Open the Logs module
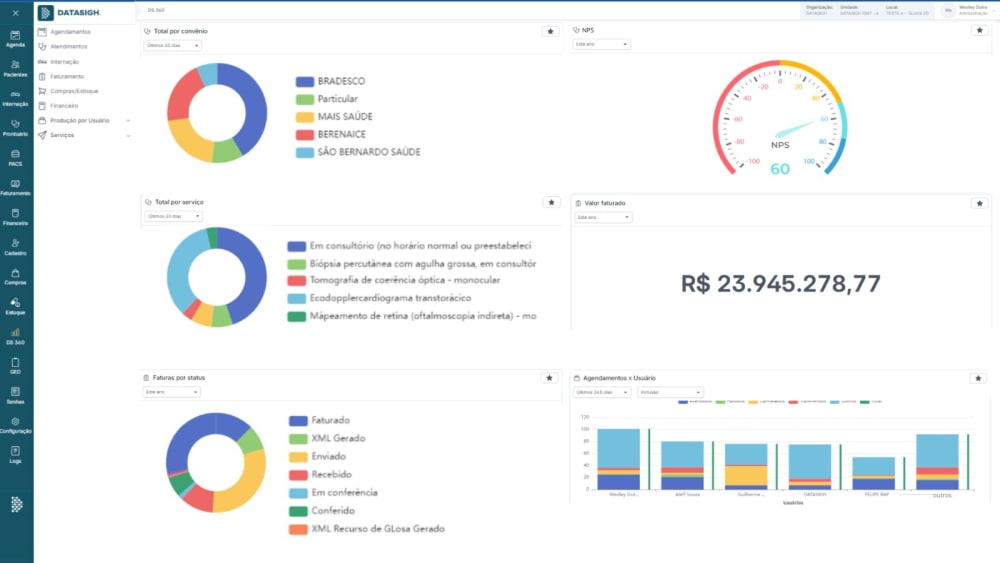Image resolution: width=1000 pixels, height=563 pixels. (15, 455)
